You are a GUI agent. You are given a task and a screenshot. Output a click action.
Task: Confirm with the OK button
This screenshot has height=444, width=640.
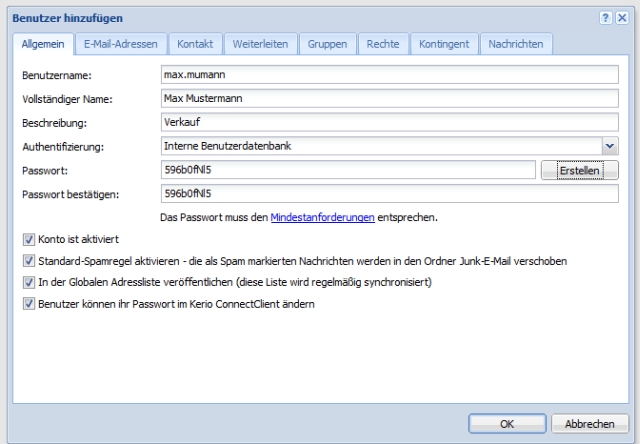(507, 423)
